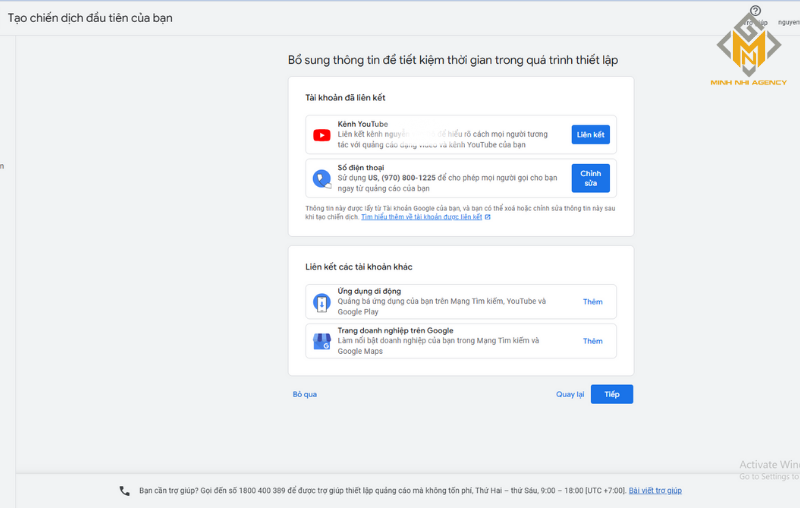The width and height of the screenshot is (800, 508).
Task: Click external-link icon after linked accounts link
Action: pyautogui.click(x=488, y=217)
